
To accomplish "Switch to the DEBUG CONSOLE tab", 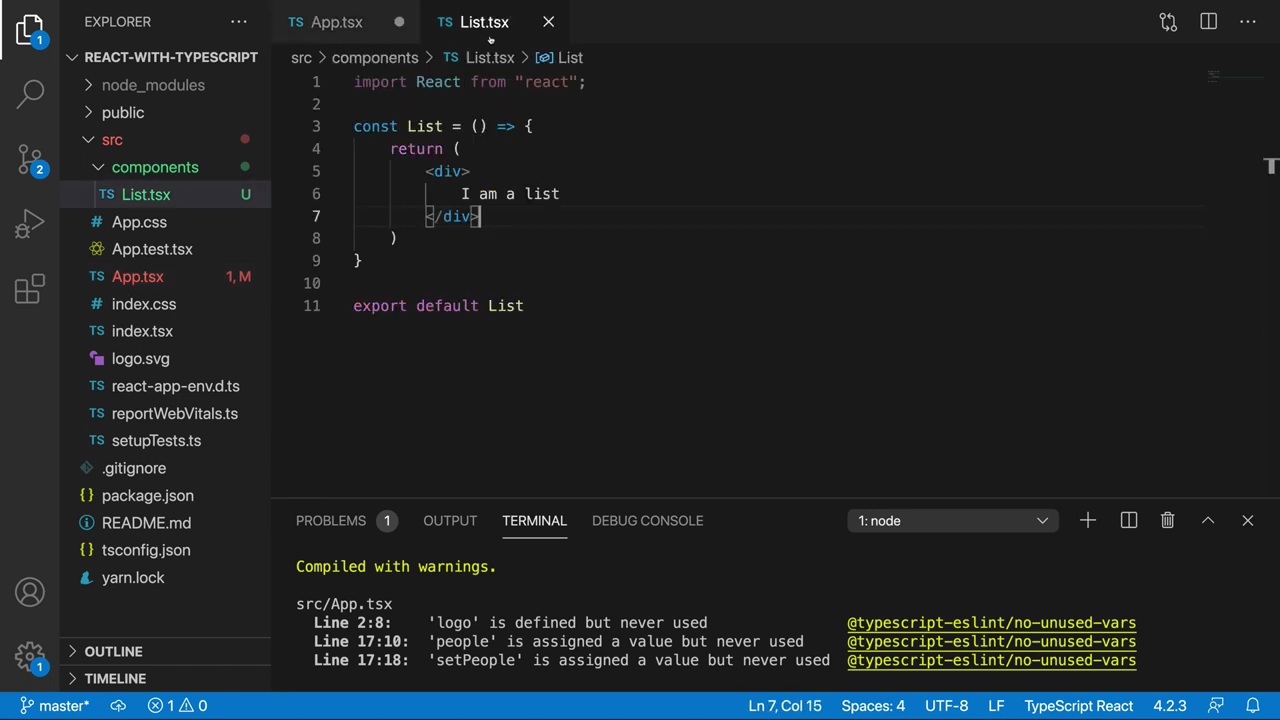I will coord(647,520).
